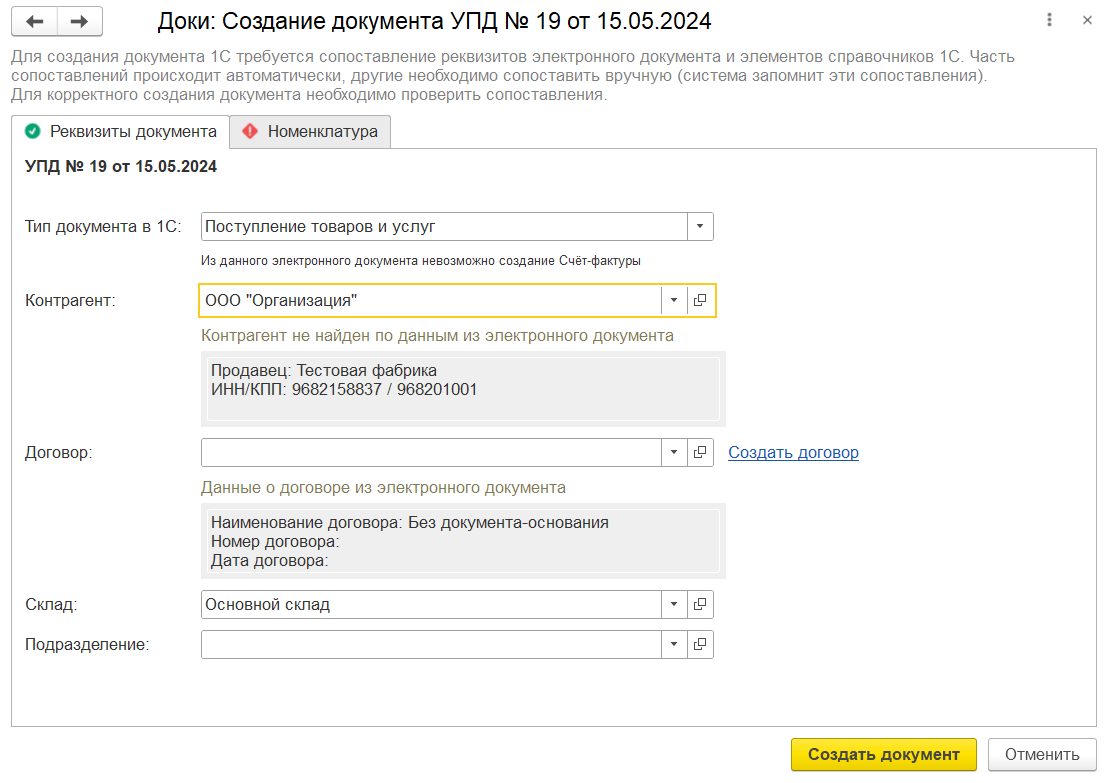Click the Отменить button
The width and height of the screenshot is (1113, 783).
pos(1042,755)
